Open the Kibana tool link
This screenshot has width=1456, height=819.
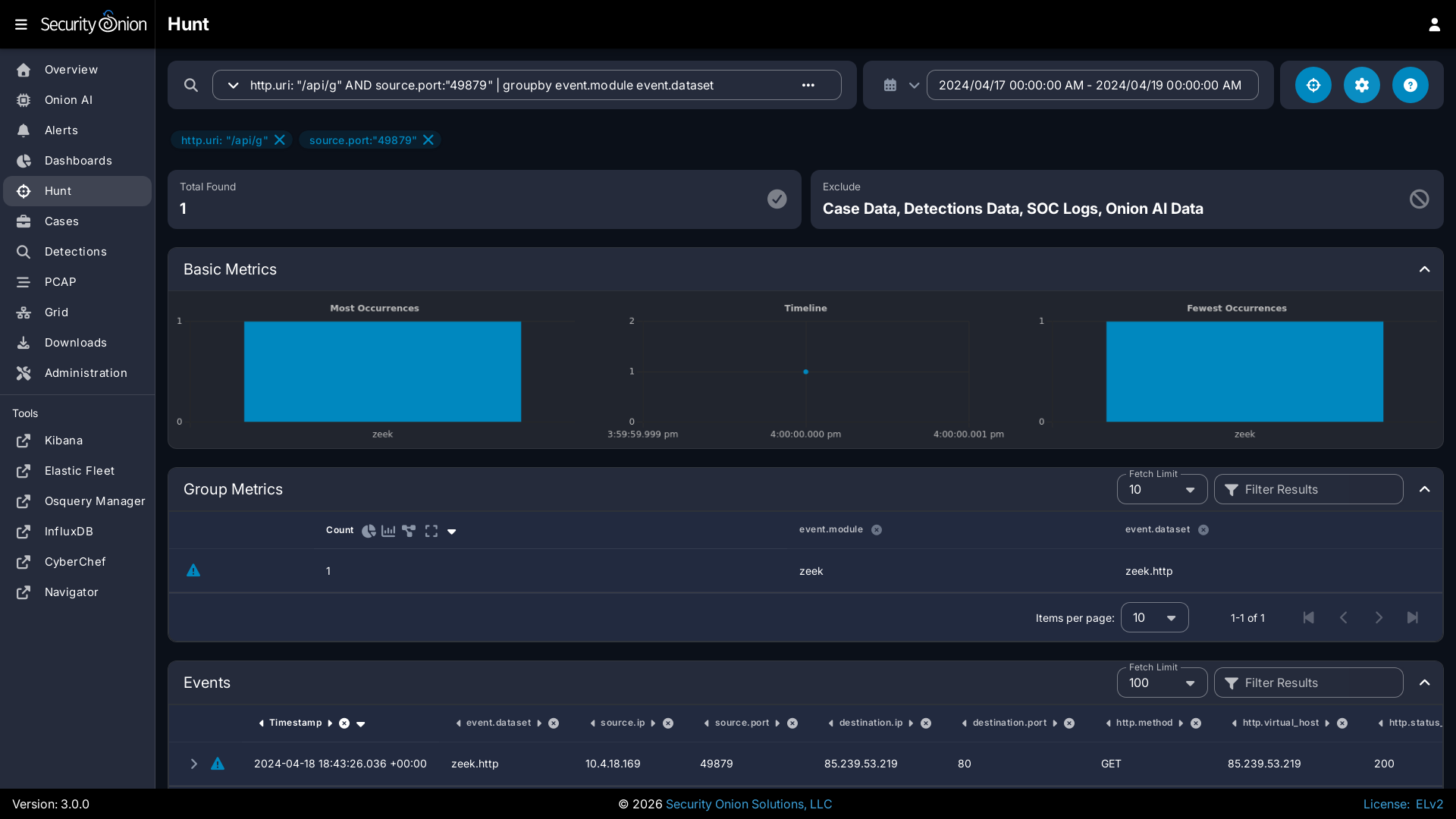click(x=63, y=441)
